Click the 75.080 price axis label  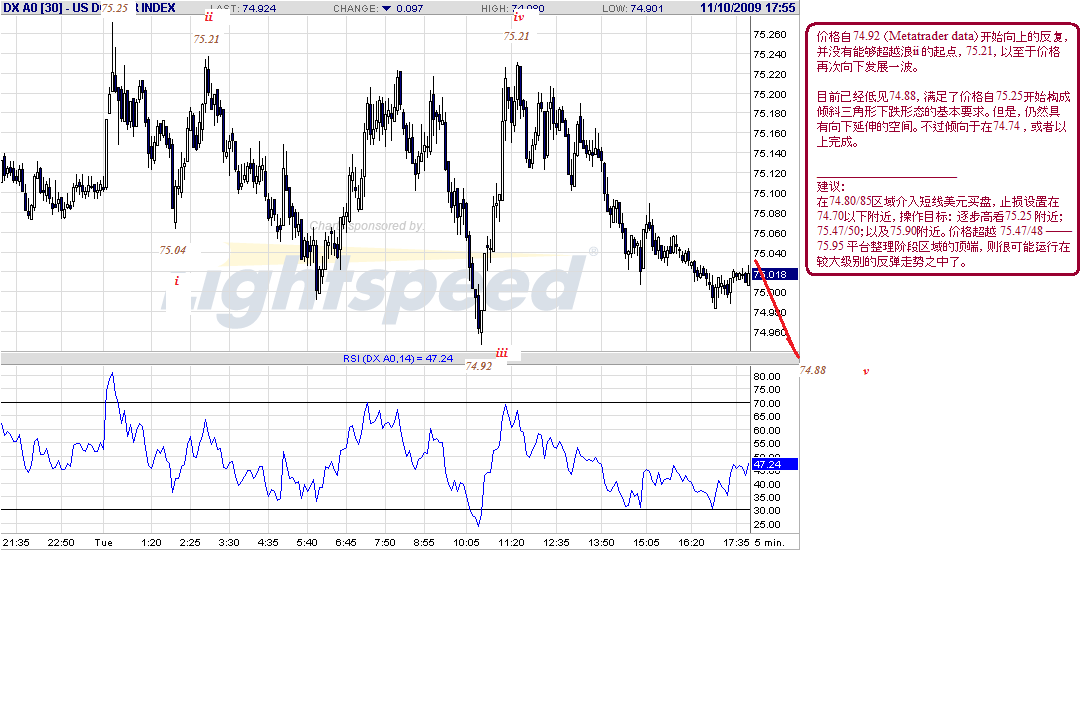coord(770,213)
